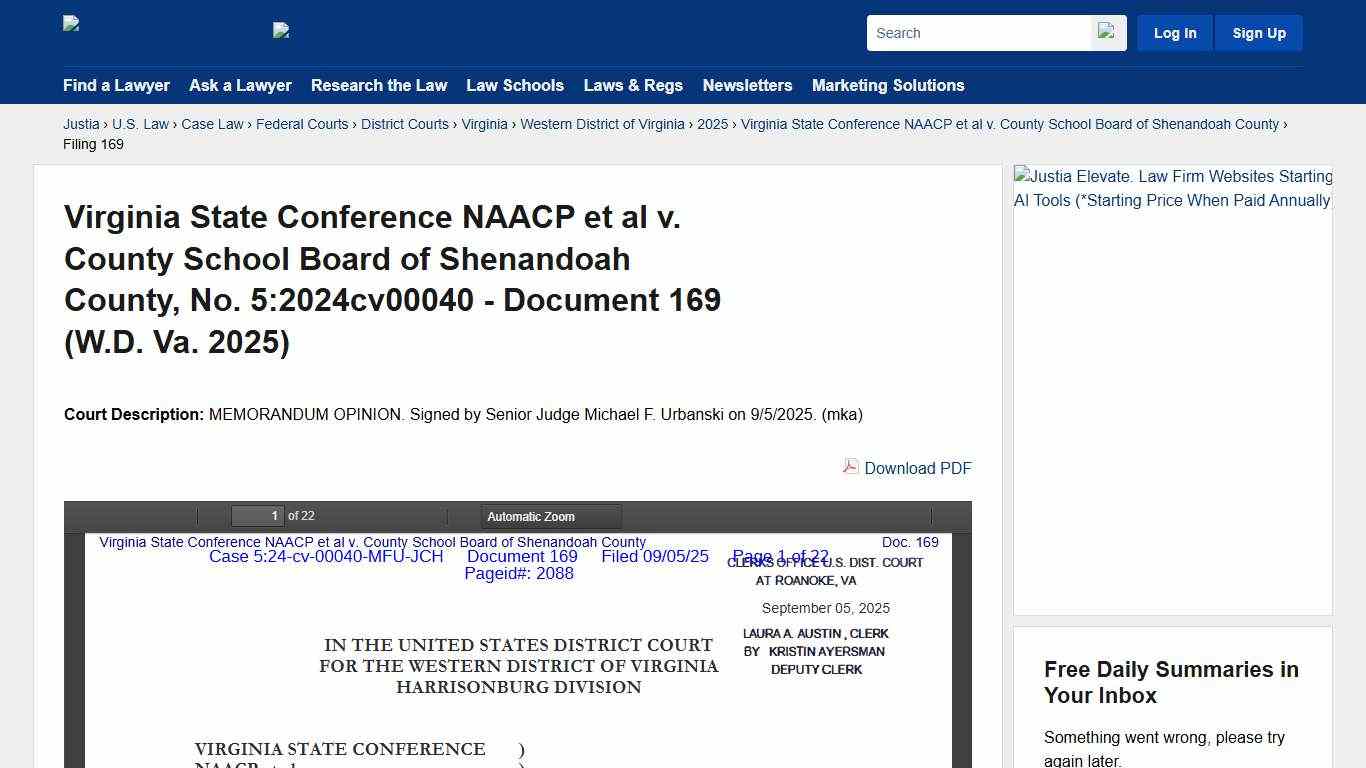Click the 2025 breadcrumb link
The width and height of the screenshot is (1366, 768).
coord(713,124)
